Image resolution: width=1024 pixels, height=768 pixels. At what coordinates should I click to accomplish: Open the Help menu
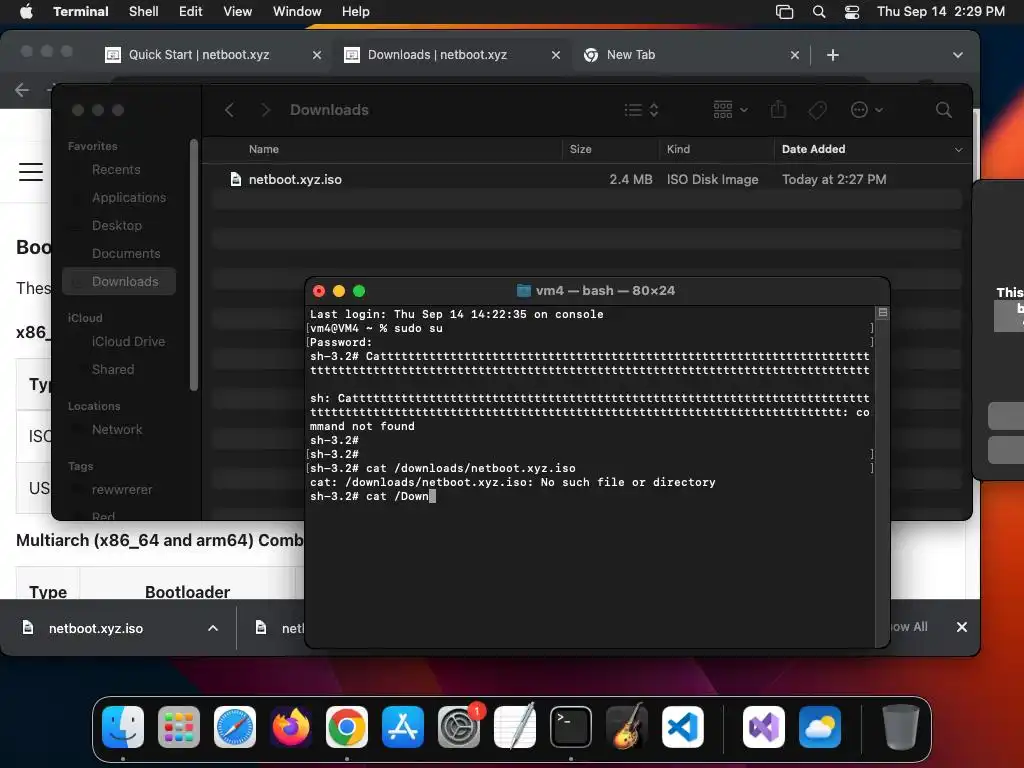point(355,11)
